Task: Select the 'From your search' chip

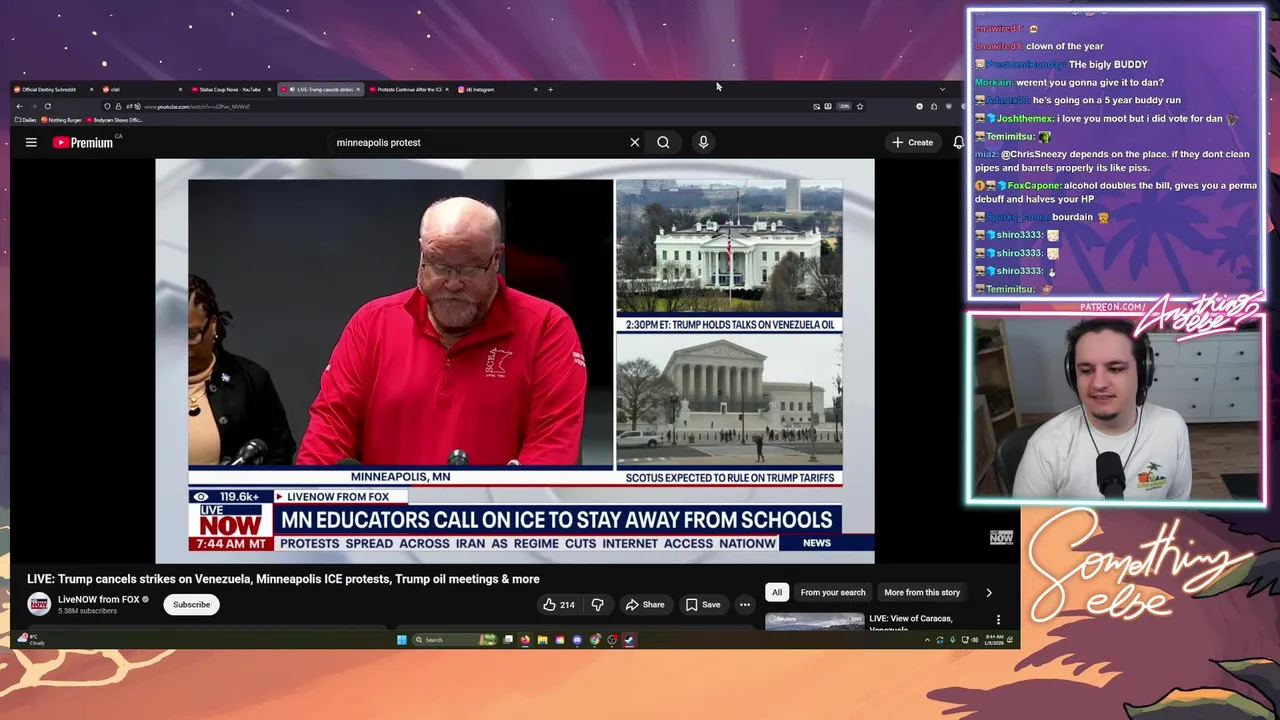Action: pyautogui.click(x=832, y=592)
